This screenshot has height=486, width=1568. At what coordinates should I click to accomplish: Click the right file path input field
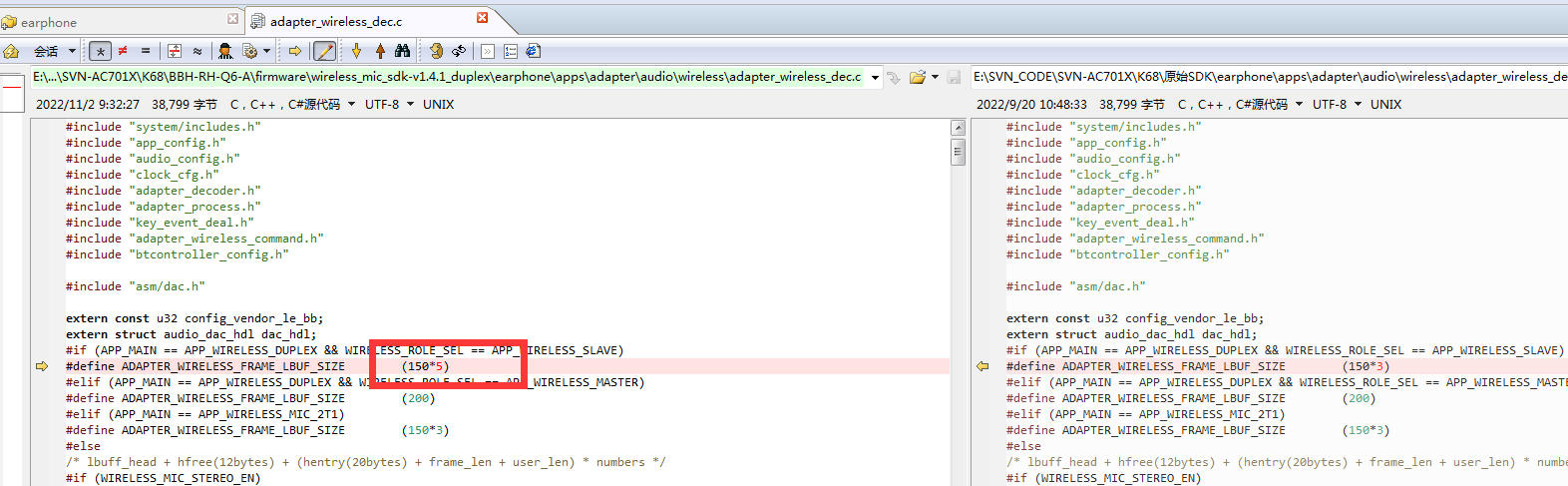coord(1270,77)
